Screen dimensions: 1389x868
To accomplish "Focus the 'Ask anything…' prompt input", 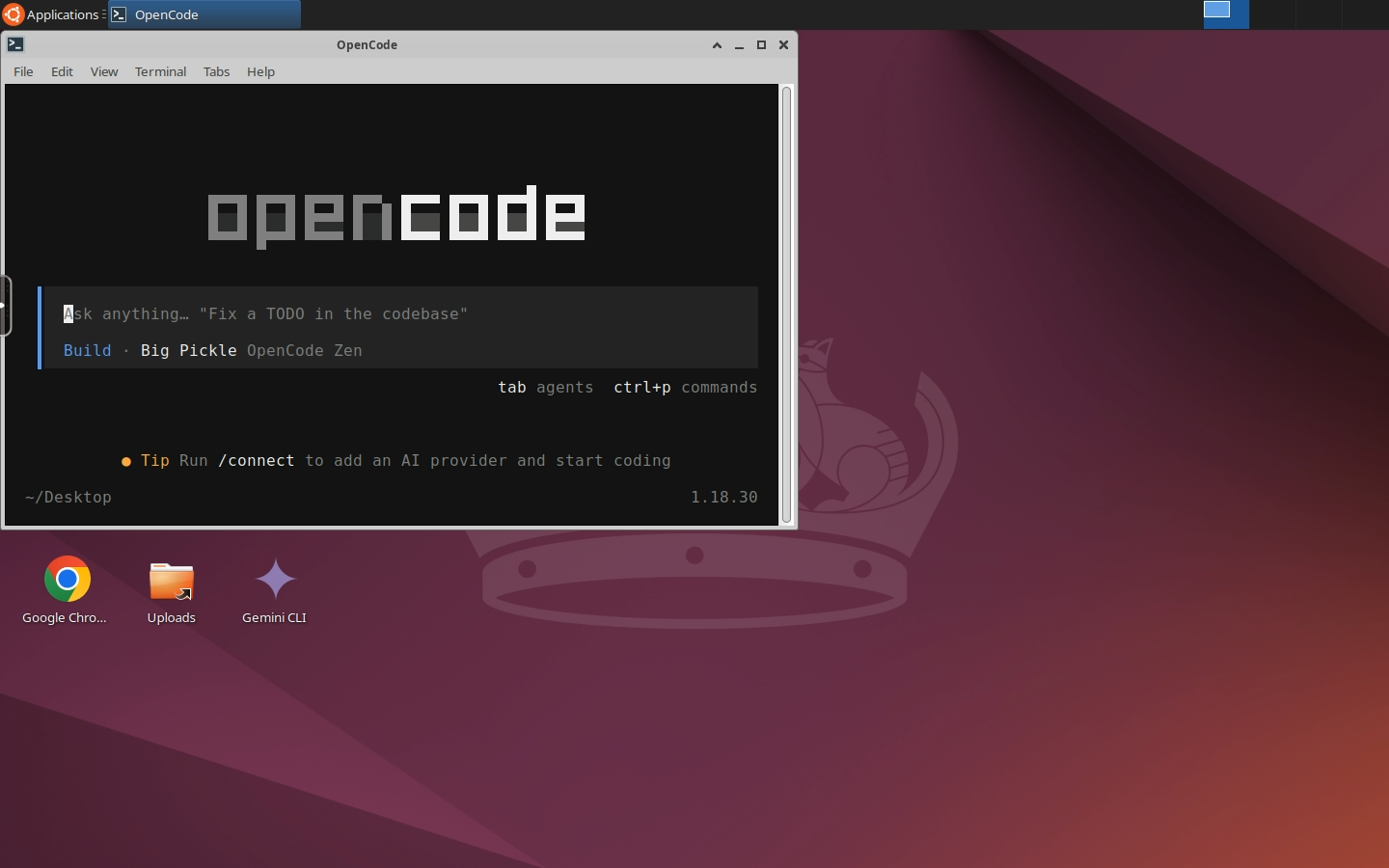I will [x=401, y=313].
